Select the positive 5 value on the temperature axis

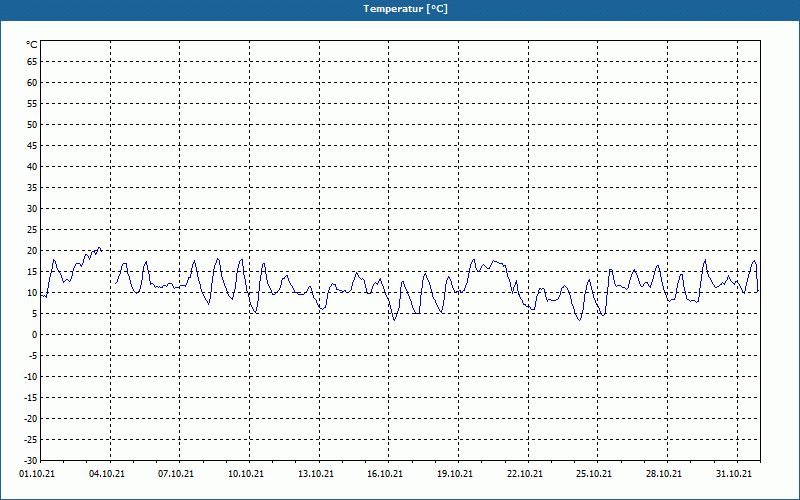click(x=35, y=314)
